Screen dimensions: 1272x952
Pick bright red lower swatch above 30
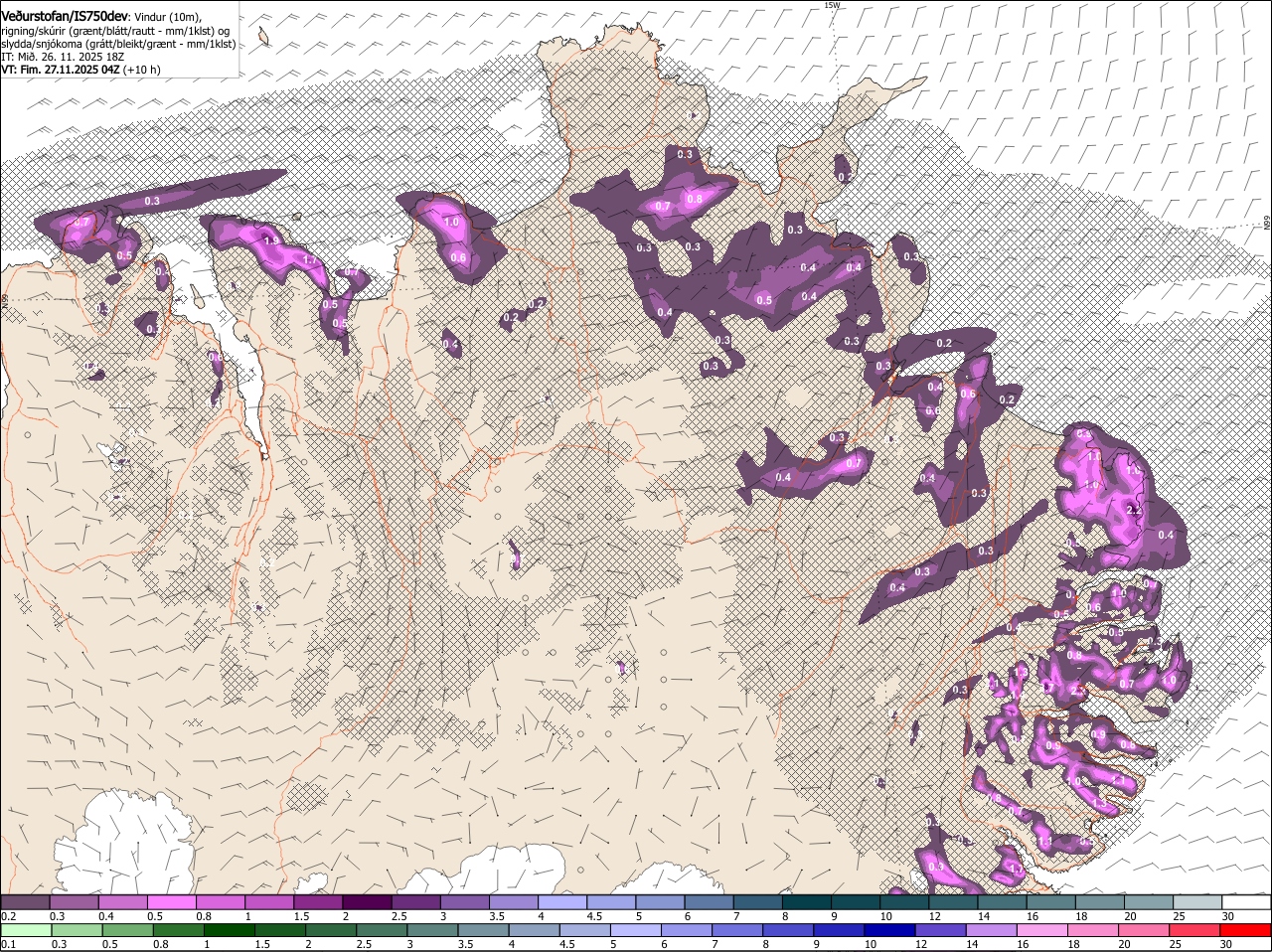(1245, 930)
